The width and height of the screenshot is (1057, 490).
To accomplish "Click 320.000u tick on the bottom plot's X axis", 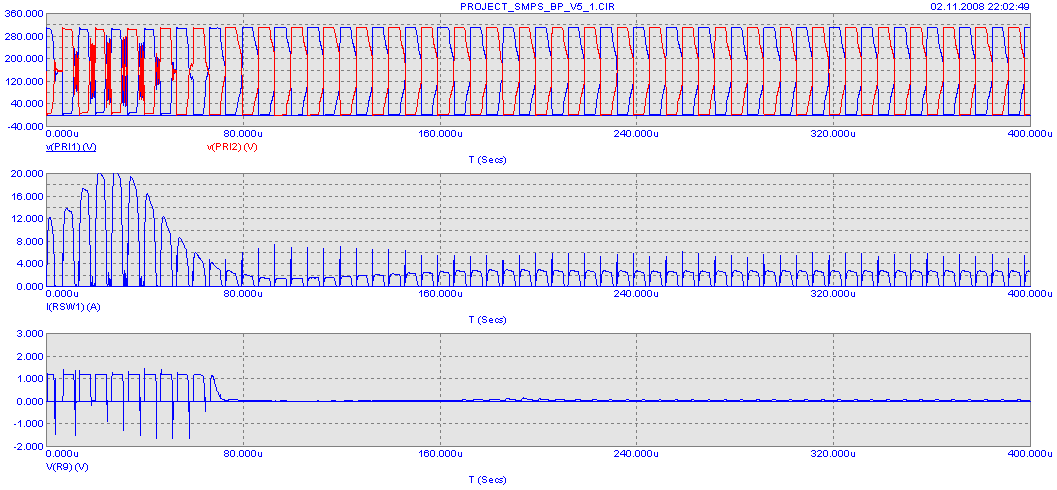I will point(831,454).
